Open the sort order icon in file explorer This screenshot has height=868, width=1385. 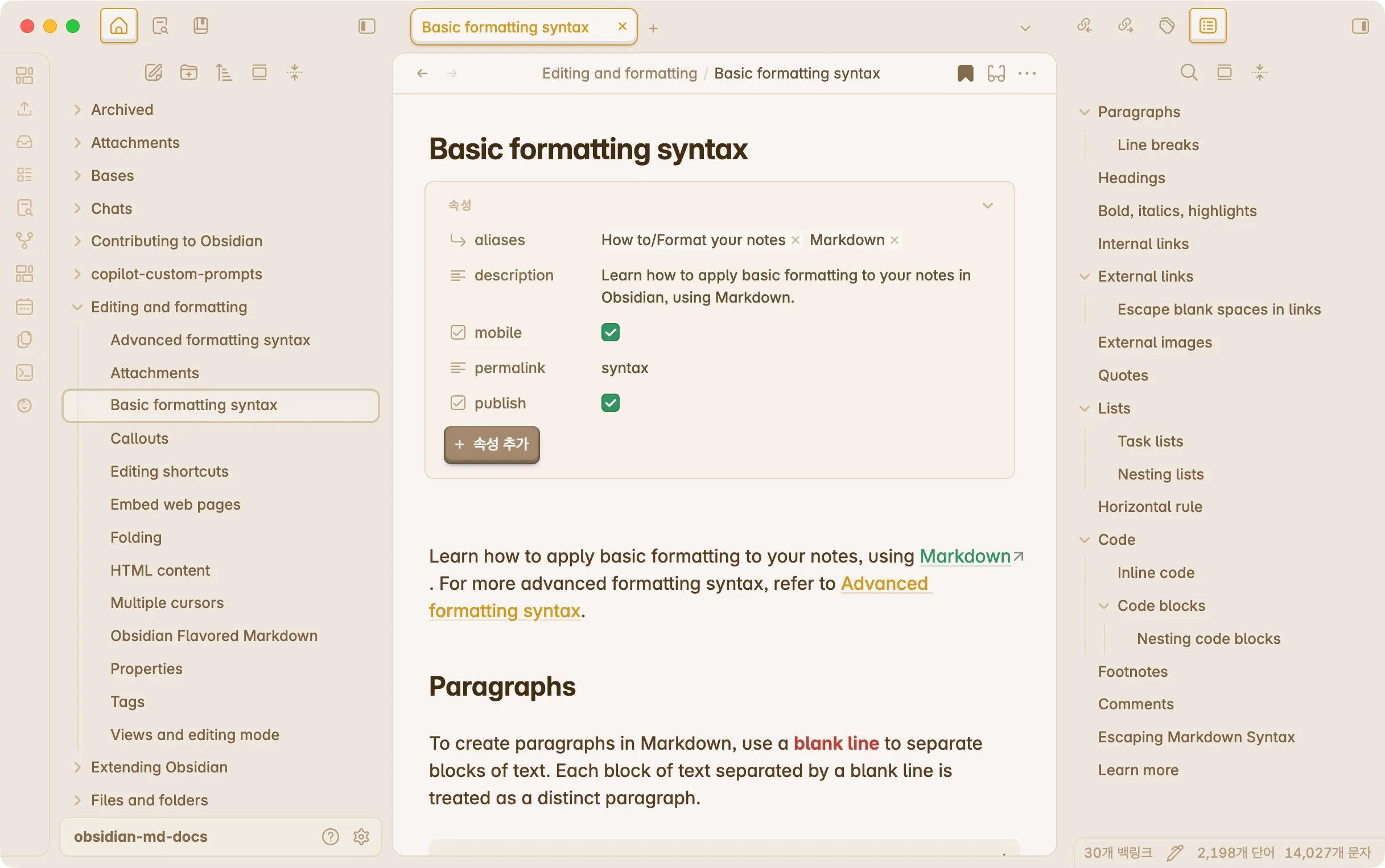224,72
